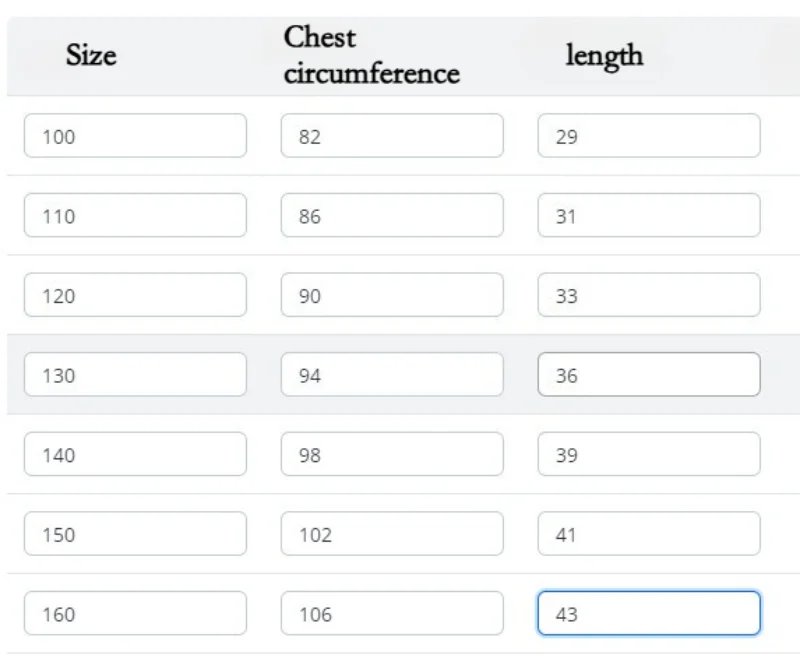Select the chest circumference field showing 82

click(392, 136)
